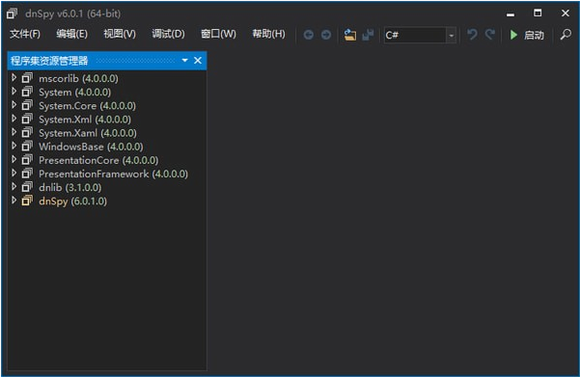580x377 pixels.
Task: Click the PresentationCore assembly icon
Action: pyautogui.click(x=27, y=160)
